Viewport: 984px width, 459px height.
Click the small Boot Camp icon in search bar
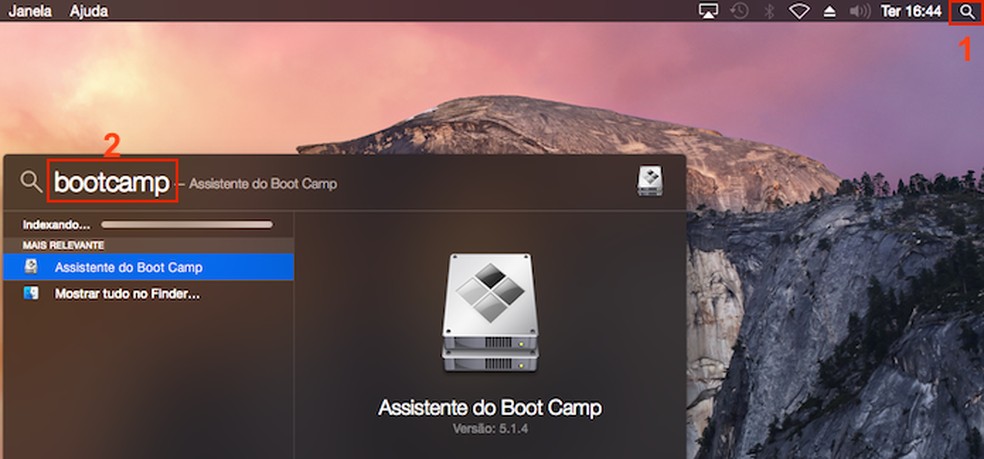pos(650,181)
